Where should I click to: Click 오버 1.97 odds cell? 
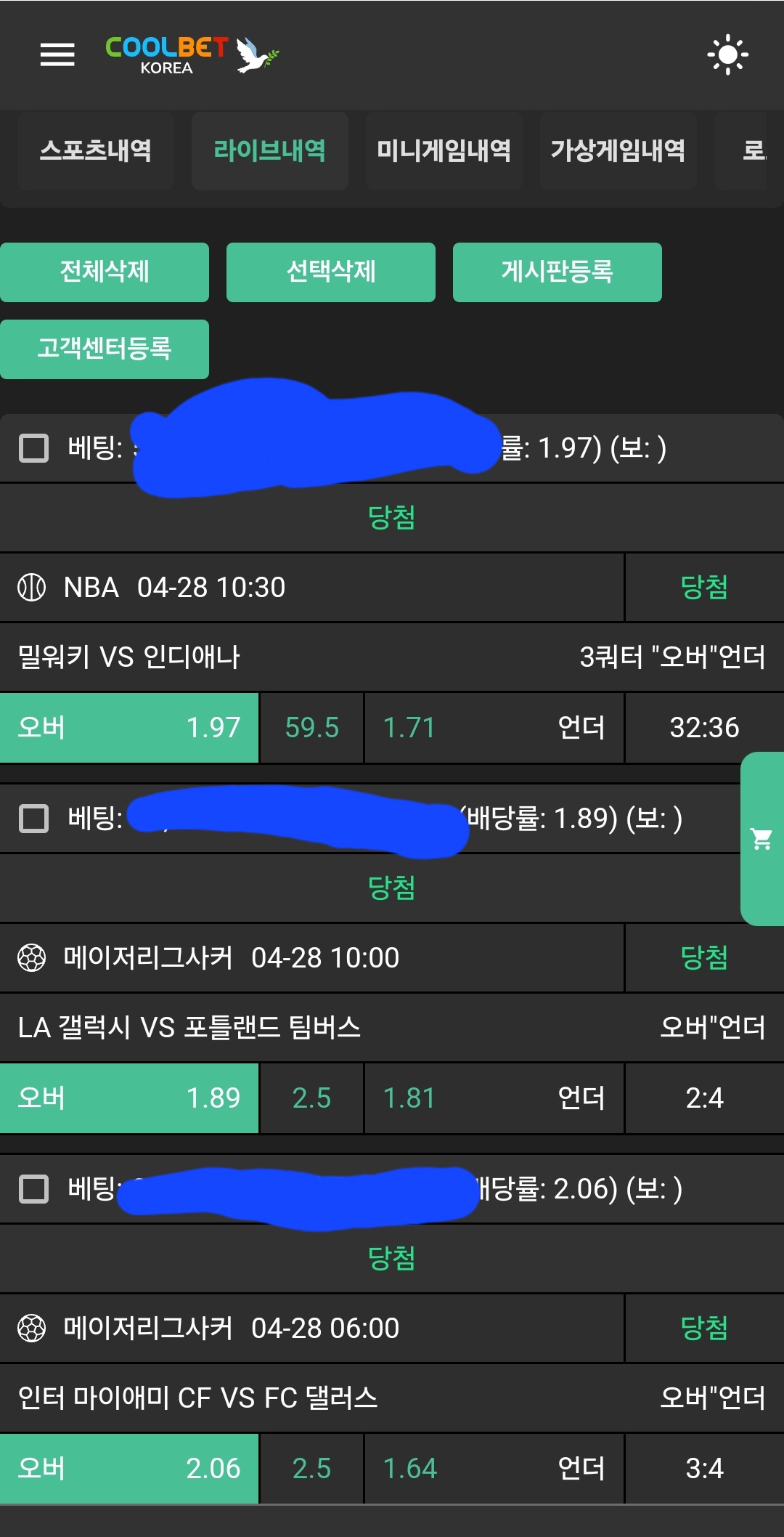coord(129,728)
